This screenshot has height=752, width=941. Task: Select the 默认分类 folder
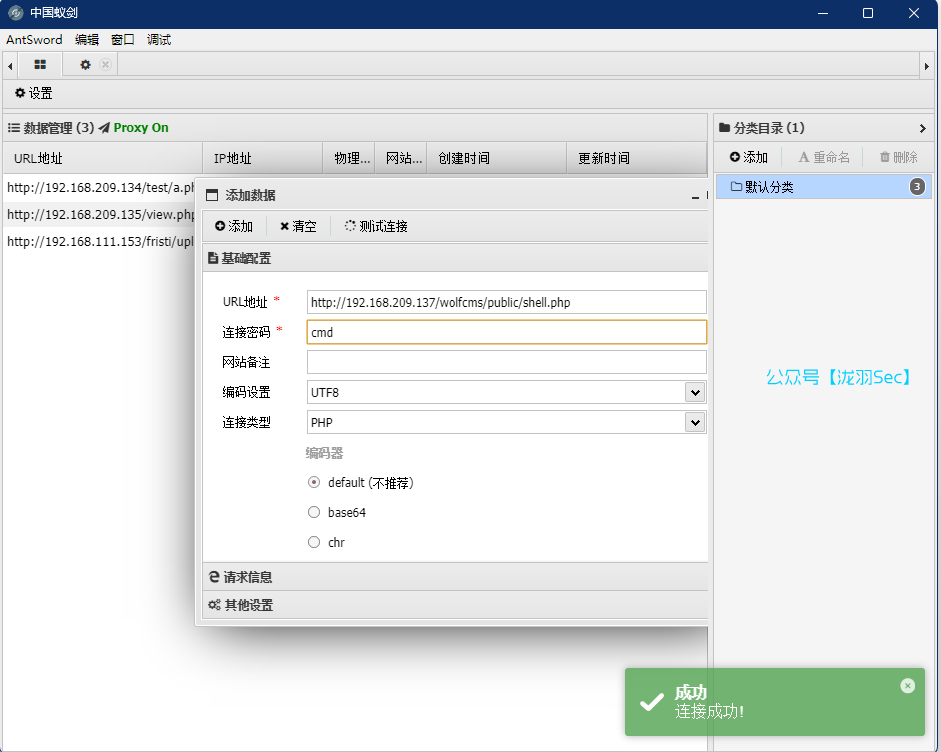click(768, 187)
